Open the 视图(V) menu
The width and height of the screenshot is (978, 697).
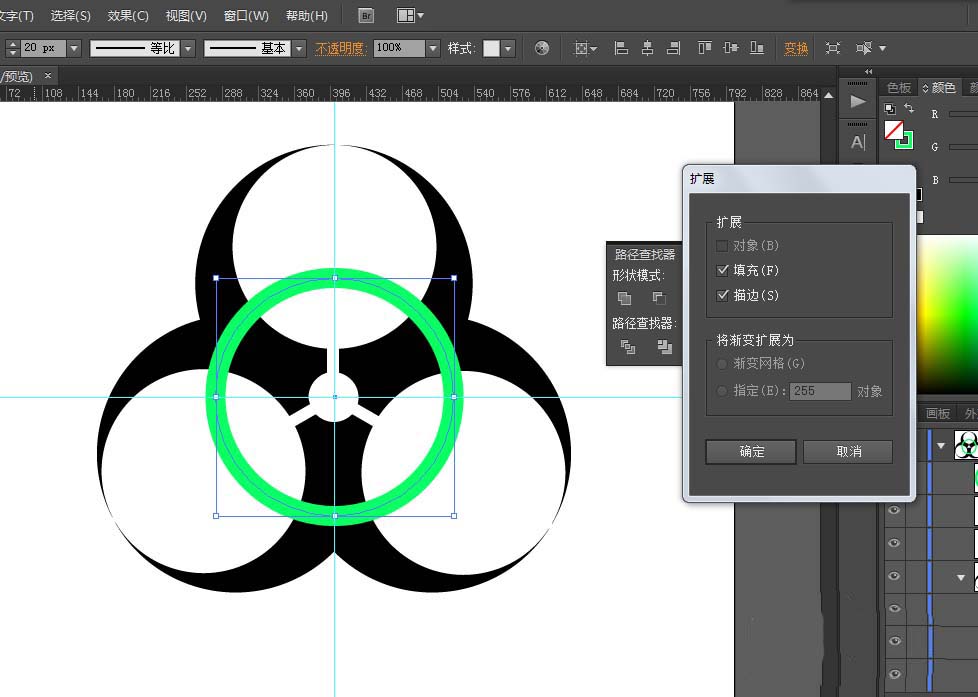point(186,16)
